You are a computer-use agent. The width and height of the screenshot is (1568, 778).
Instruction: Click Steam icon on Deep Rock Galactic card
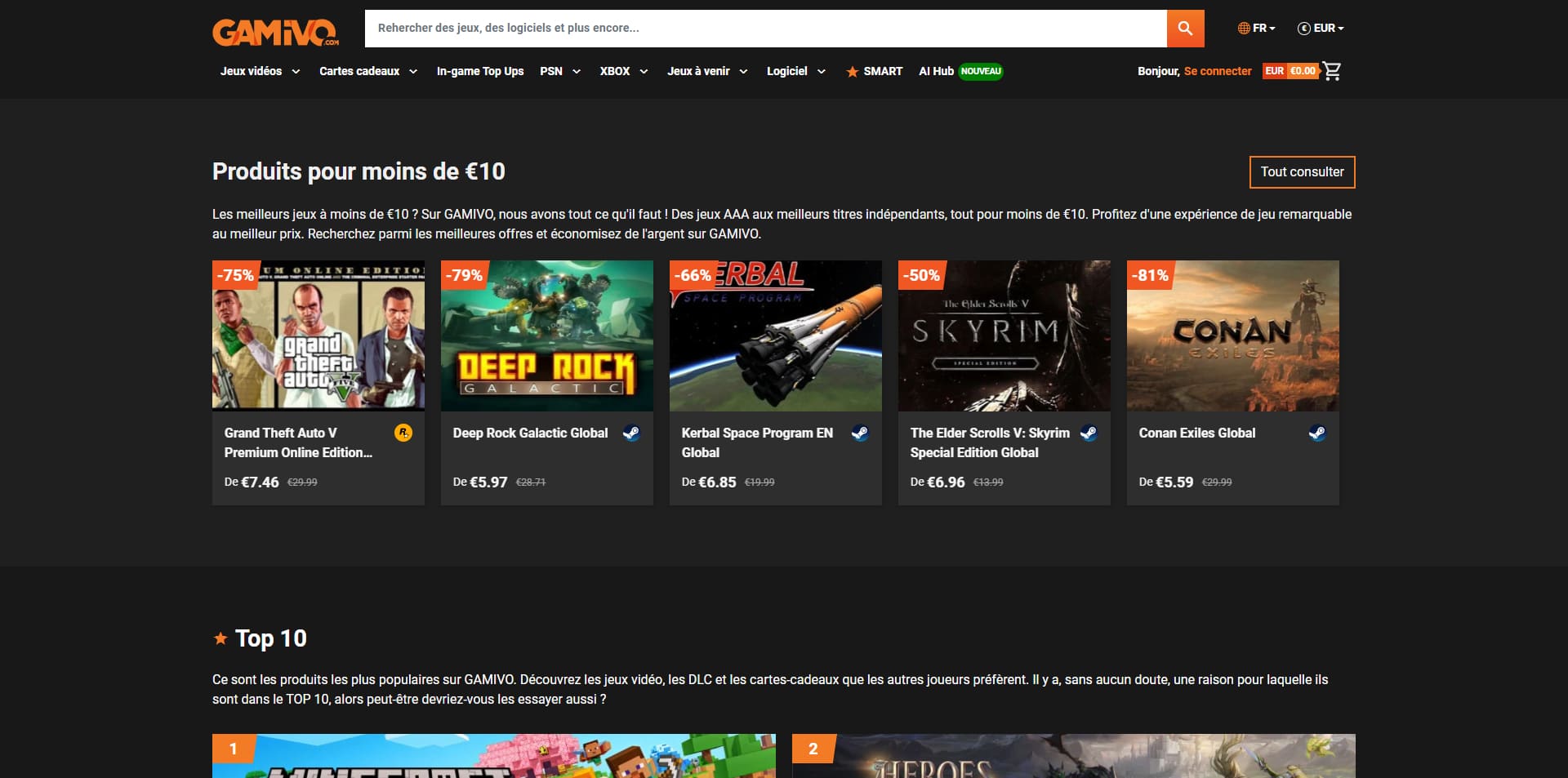point(631,433)
